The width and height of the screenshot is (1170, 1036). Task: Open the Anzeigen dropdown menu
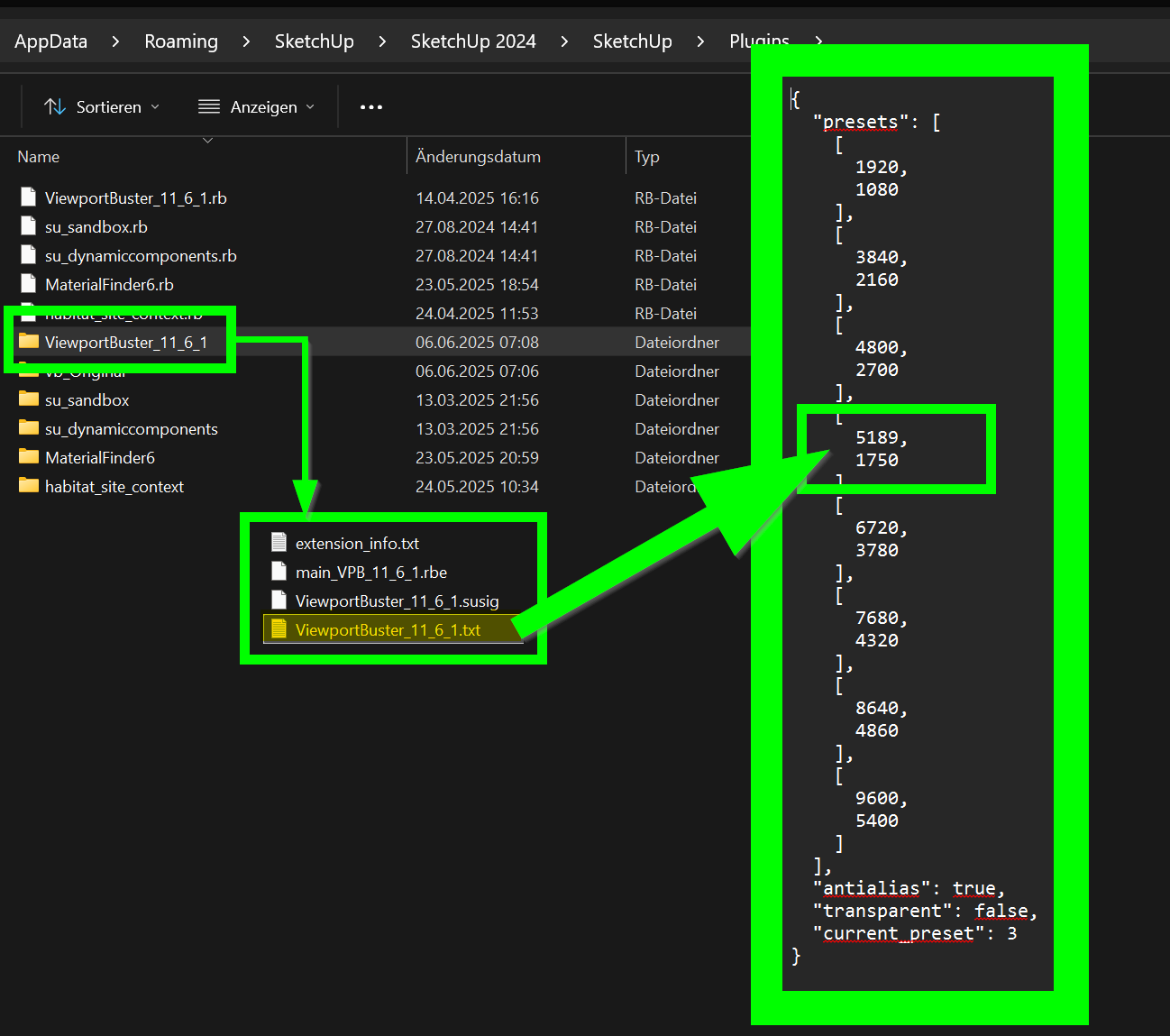256,106
